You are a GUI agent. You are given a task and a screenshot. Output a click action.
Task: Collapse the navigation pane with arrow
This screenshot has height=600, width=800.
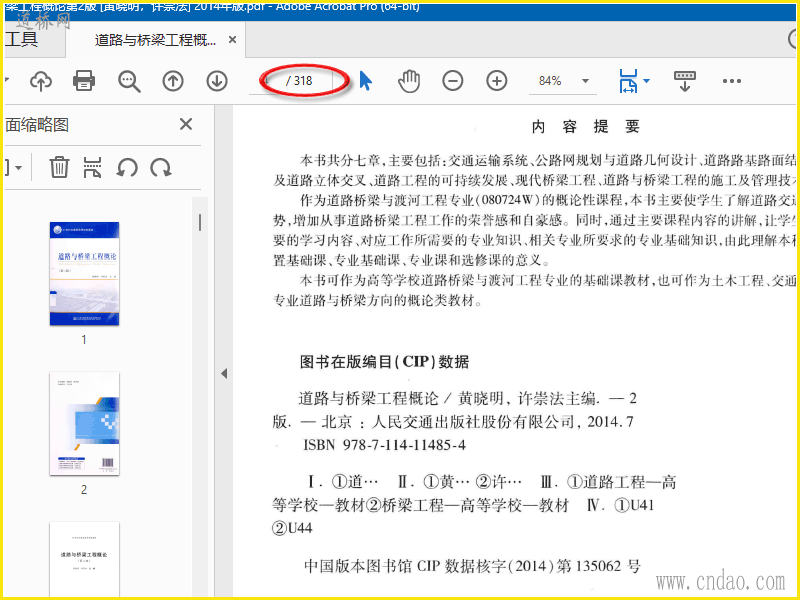click(x=224, y=373)
